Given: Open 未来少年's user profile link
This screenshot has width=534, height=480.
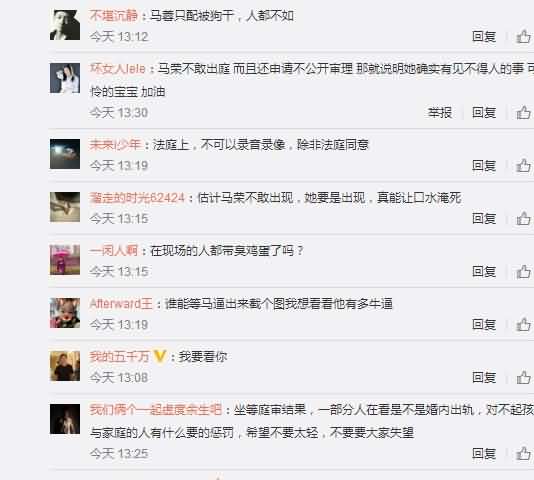Looking at the screenshot, I should [x=115, y=144].
